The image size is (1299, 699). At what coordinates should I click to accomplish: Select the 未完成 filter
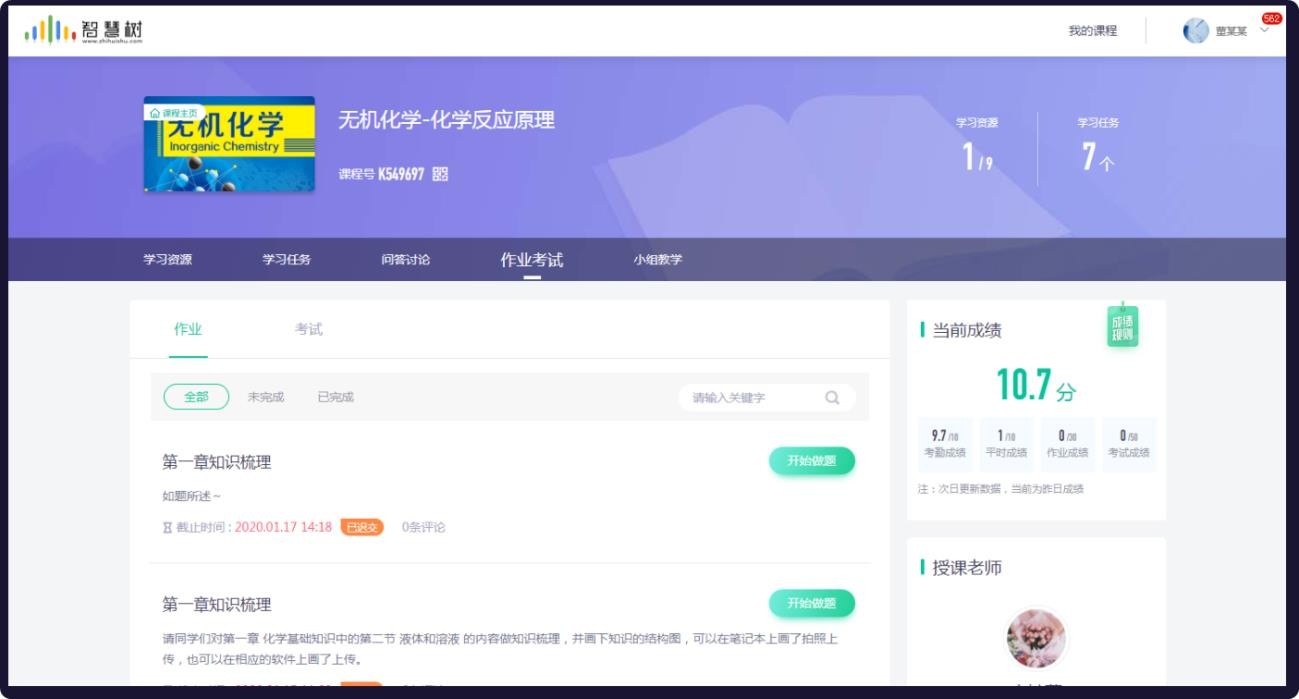tap(266, 397)
